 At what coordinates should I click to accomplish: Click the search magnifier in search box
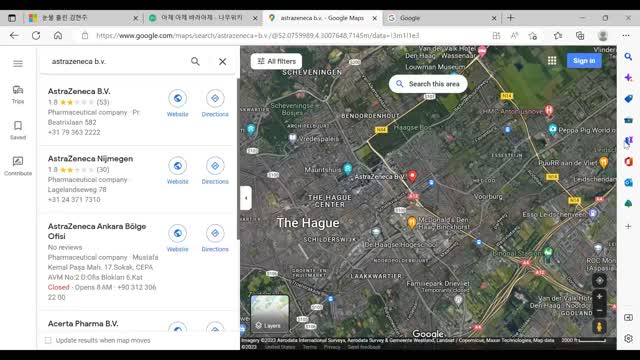(196, 62)
